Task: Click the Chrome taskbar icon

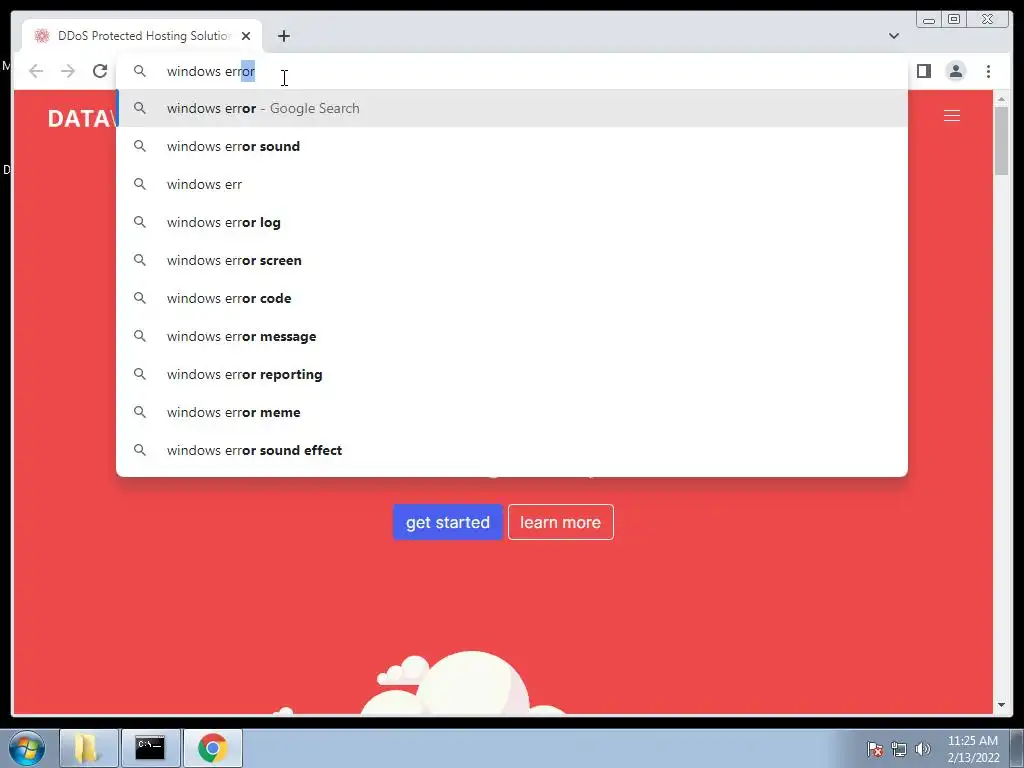Action: [212, 748]
